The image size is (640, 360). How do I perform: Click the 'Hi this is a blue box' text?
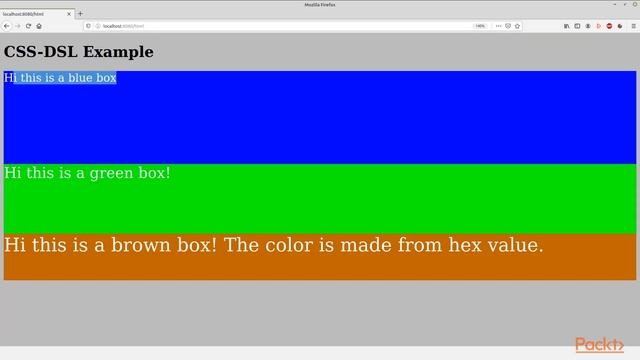point(60,78)
